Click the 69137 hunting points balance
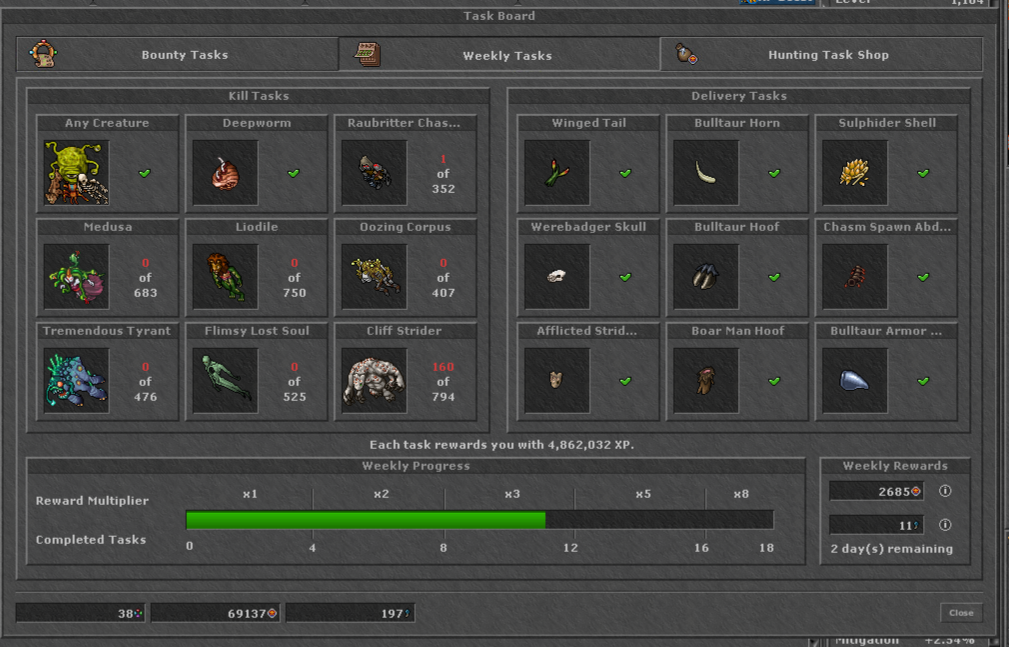The image size is (1009, 647). 216,613
